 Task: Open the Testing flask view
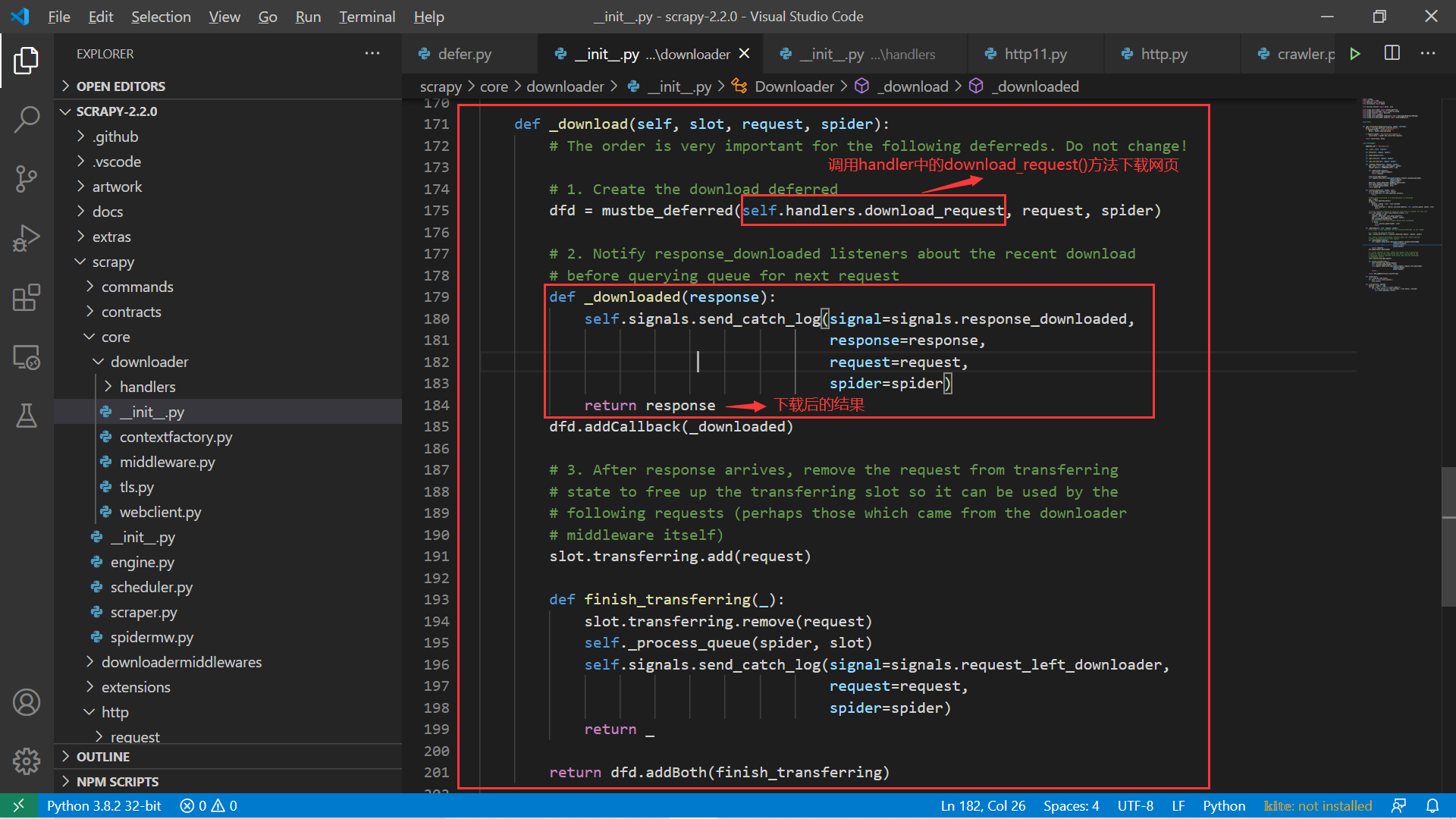[x=27, y=416]
